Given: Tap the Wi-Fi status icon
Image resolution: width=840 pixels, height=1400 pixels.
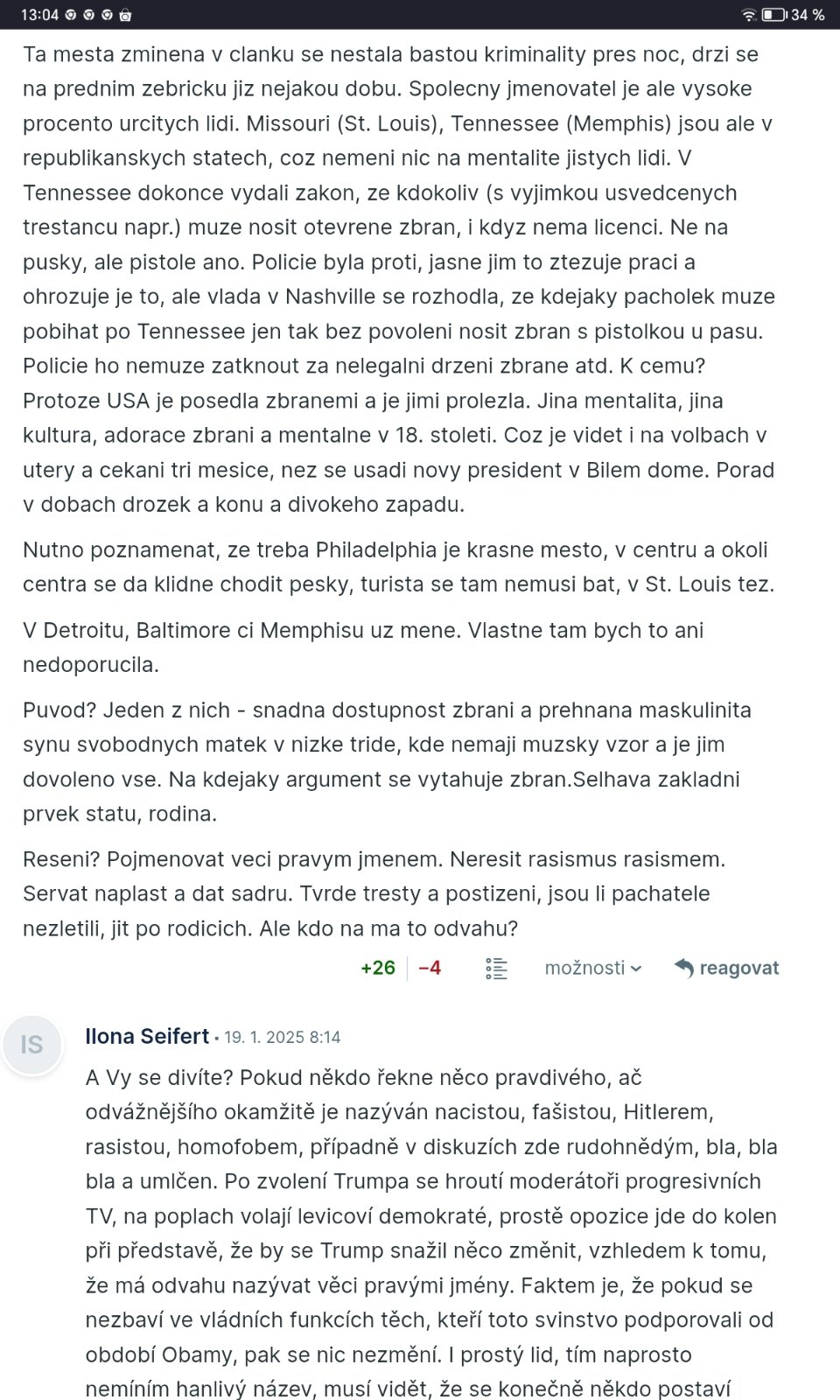Looking at the screenshot, I should 748,15.
